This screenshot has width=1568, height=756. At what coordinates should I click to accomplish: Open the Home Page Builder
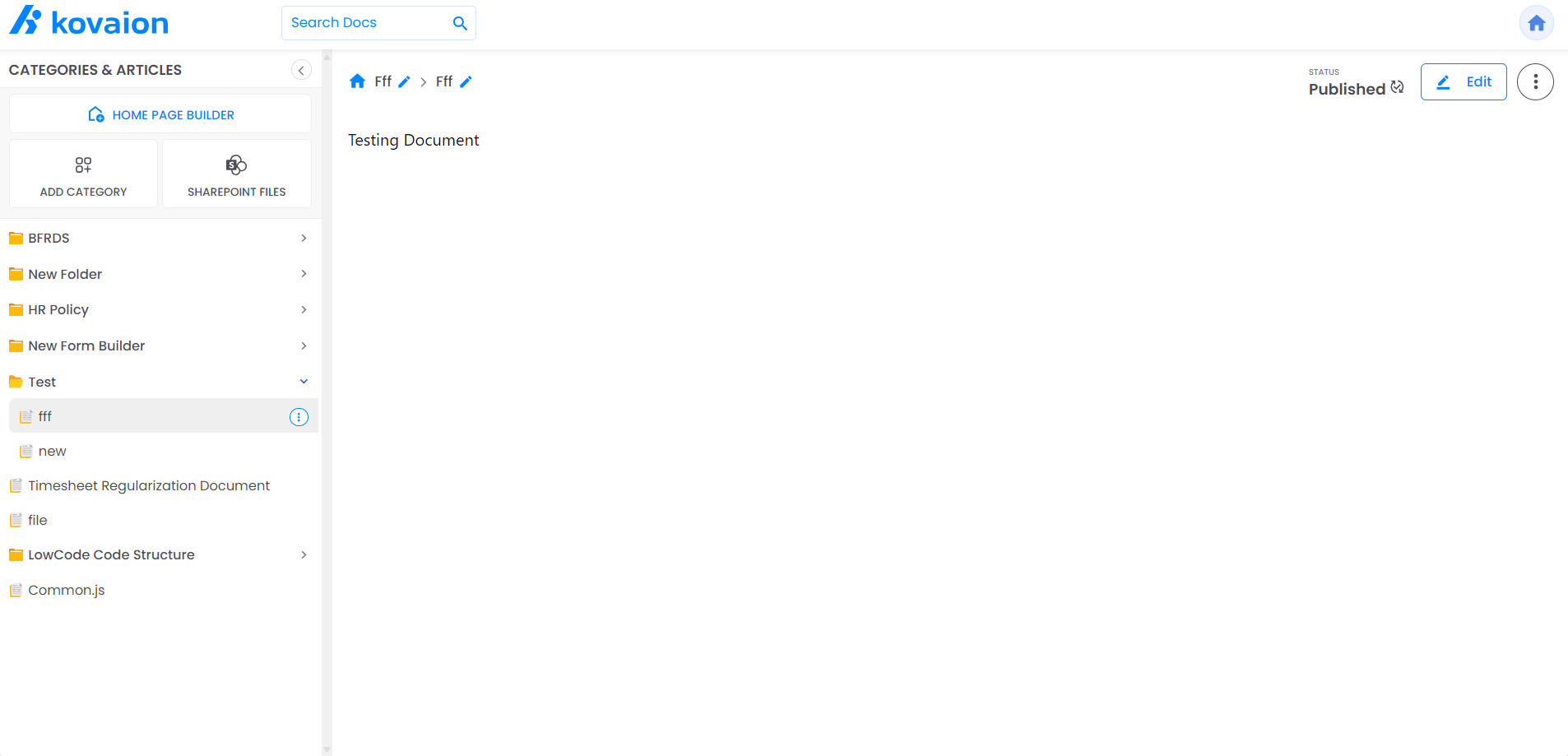click(160, 114)
